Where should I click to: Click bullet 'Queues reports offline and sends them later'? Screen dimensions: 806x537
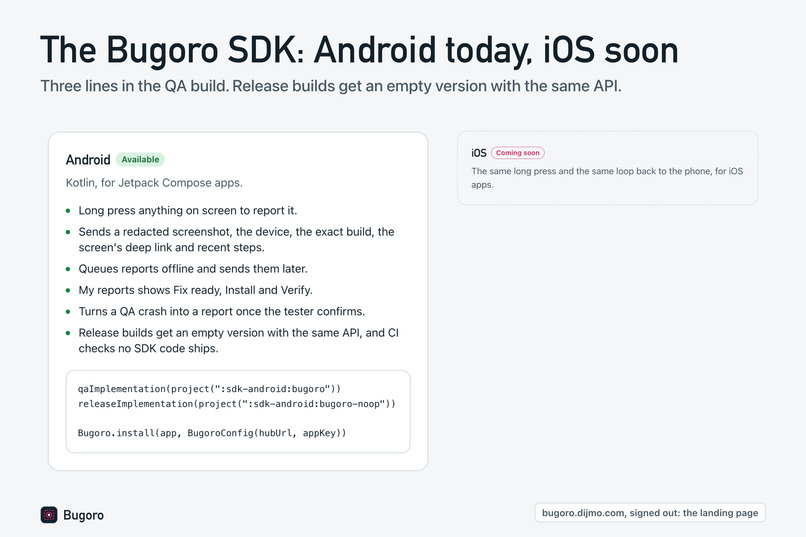pos(193,269)
